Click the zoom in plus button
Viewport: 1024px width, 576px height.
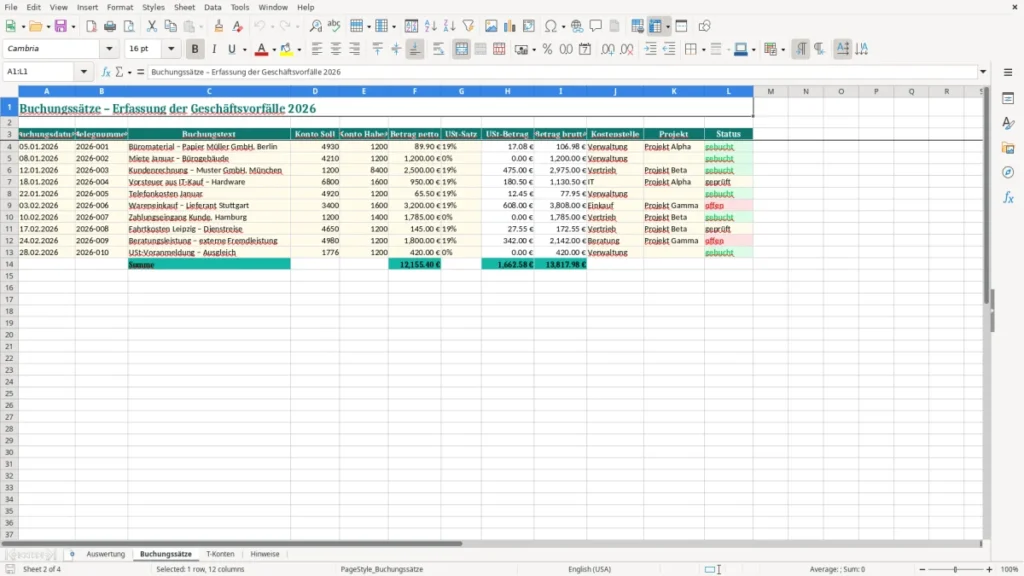[x=989, y=569]
